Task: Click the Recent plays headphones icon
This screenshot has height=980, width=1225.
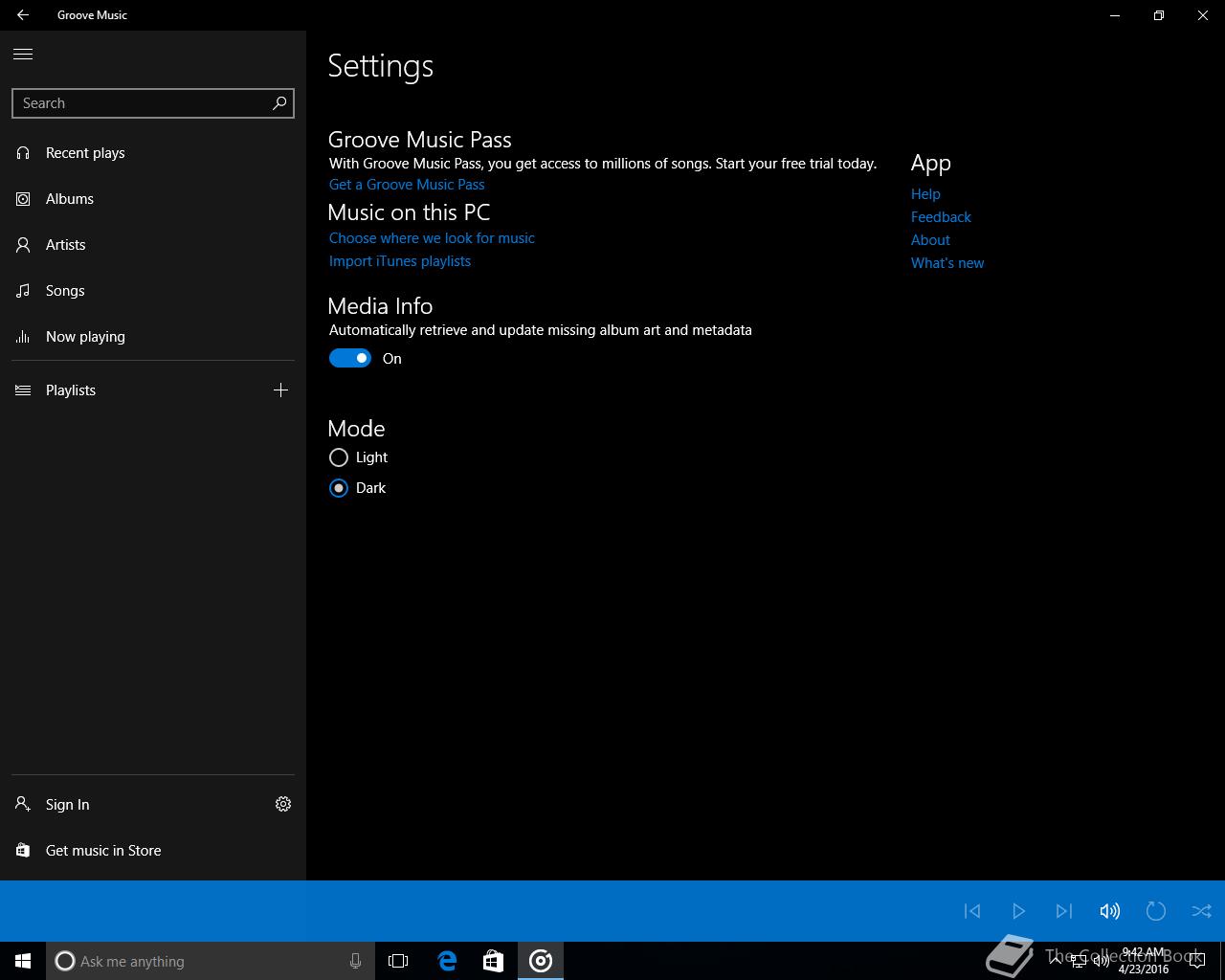Action: click(x=23, y=153)
